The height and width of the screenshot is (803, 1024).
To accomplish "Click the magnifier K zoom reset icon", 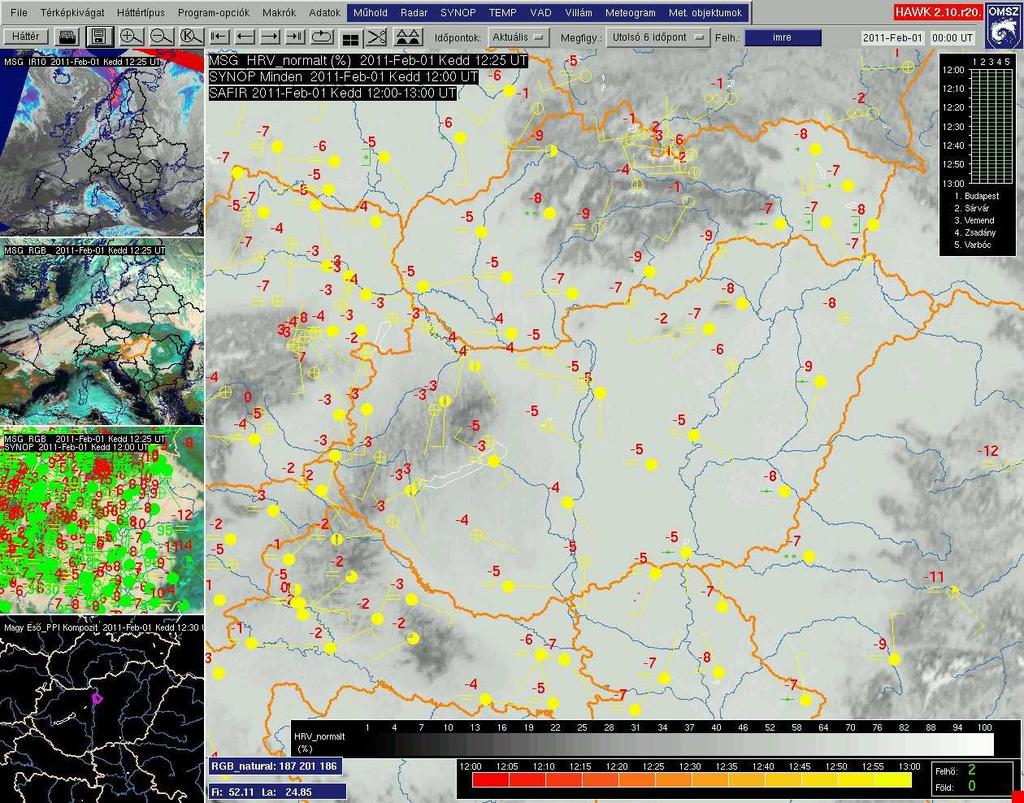I will (x=191, y=37).
